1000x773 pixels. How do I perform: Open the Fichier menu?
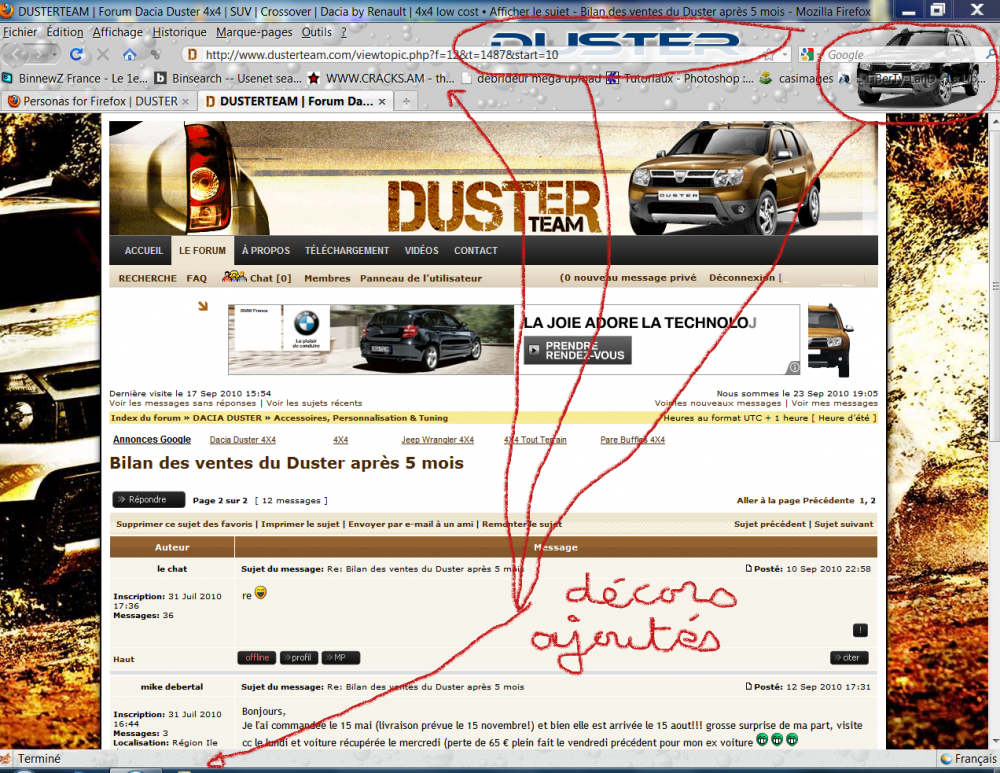point(20,32)
